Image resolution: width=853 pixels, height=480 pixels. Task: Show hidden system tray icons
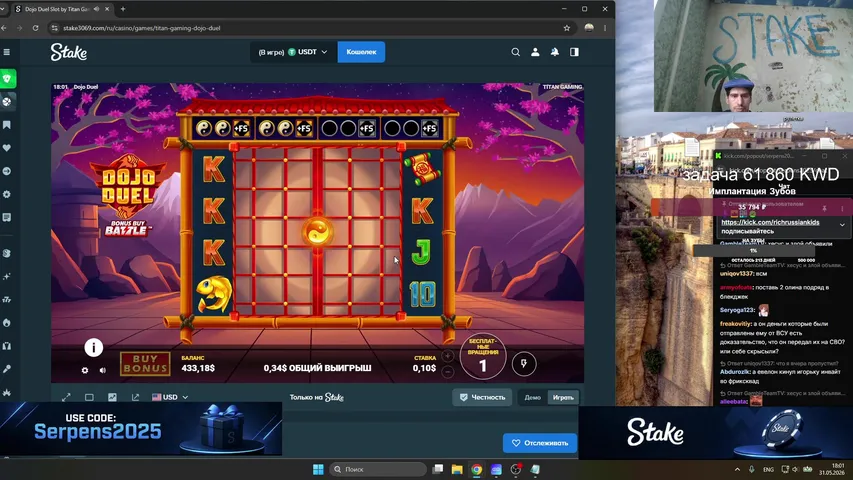(x=737, y=469)
